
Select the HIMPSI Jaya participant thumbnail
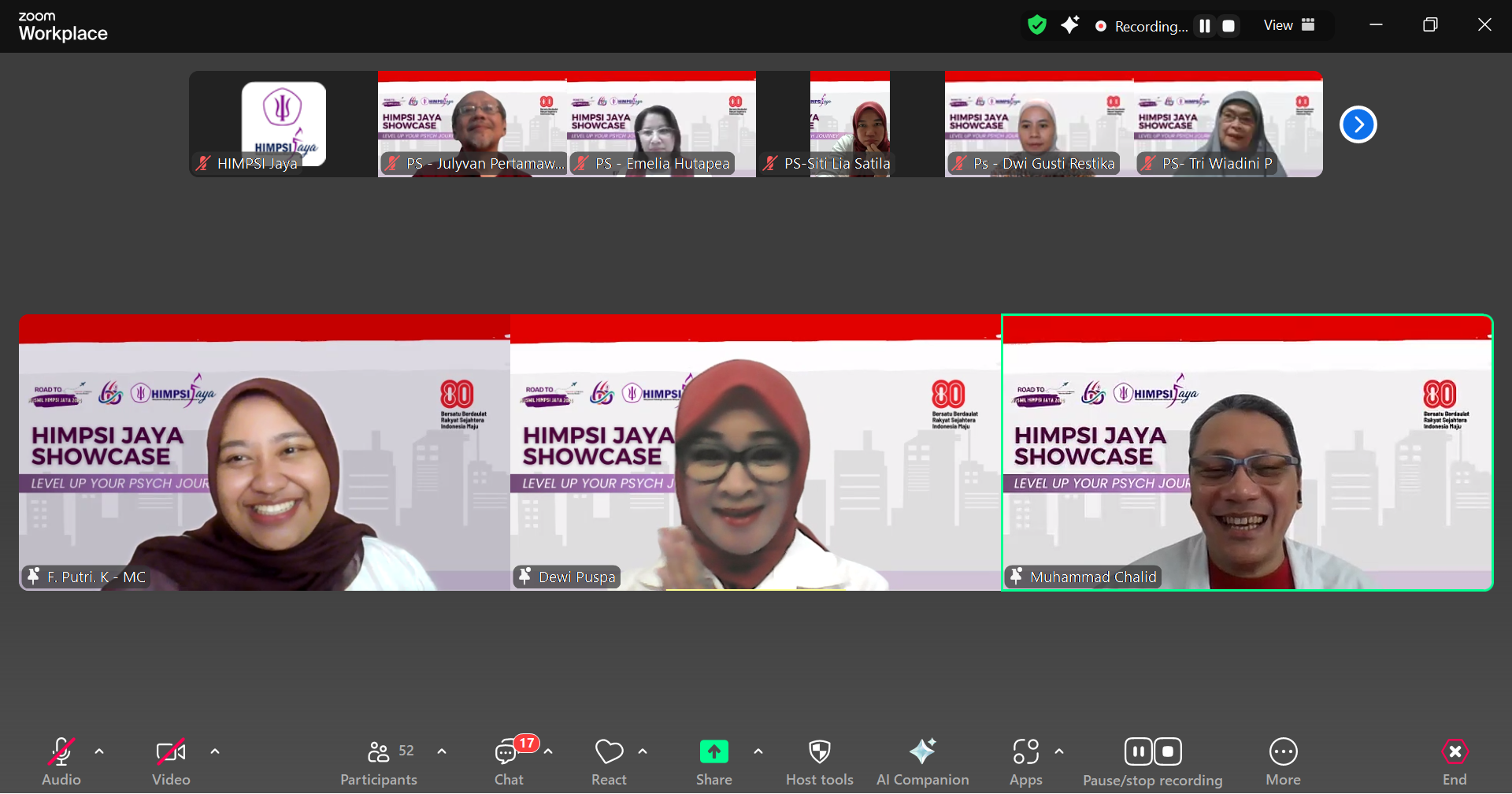[x=283, y=124]
